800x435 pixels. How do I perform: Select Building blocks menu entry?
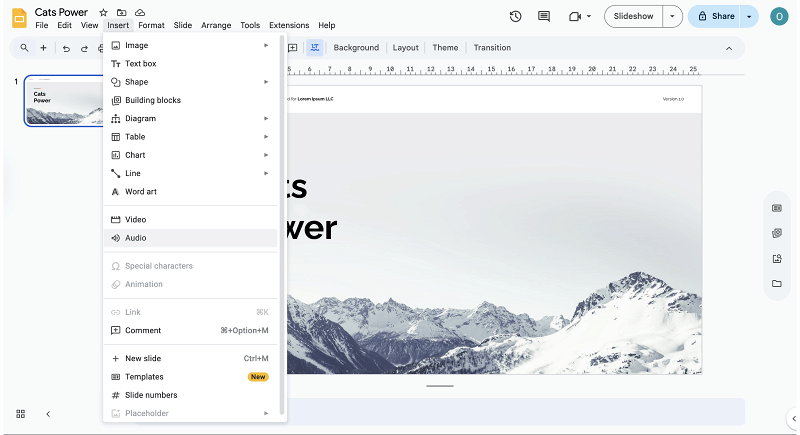click(x=190, y=100)
